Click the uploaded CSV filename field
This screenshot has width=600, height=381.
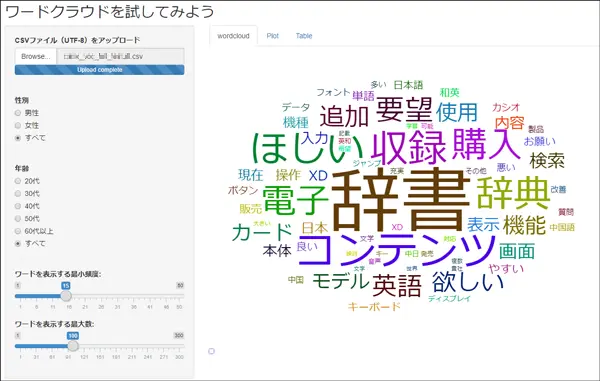120,56
